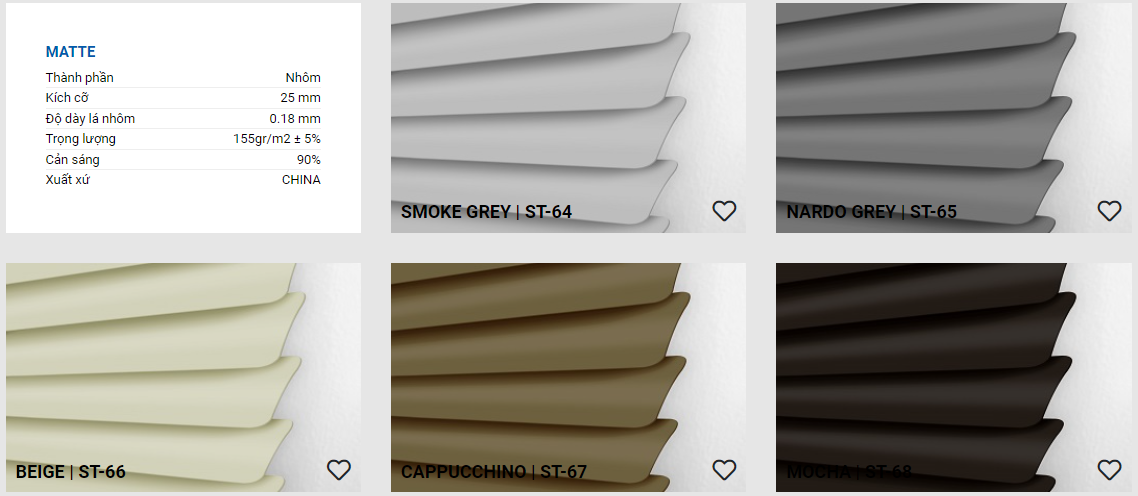Click the MATTE heading
1138x496 pixels.
tap(70, 52)
